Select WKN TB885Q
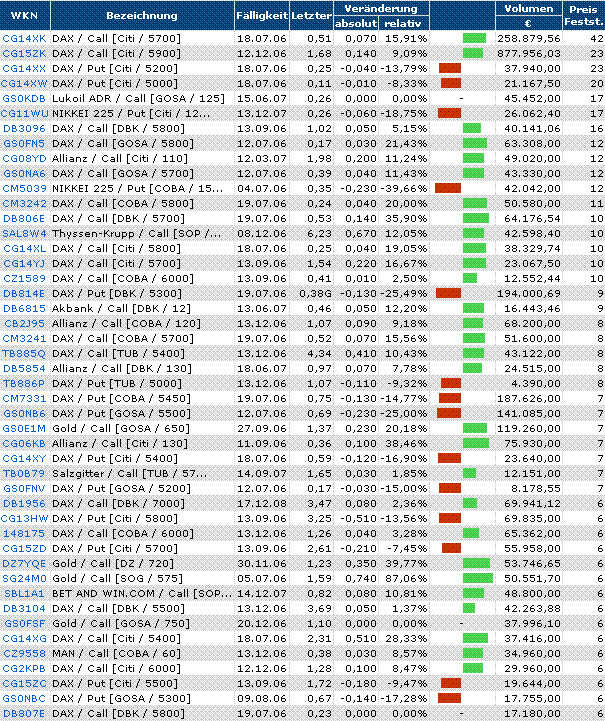605x721 pixels. click(x=24, y=354)
